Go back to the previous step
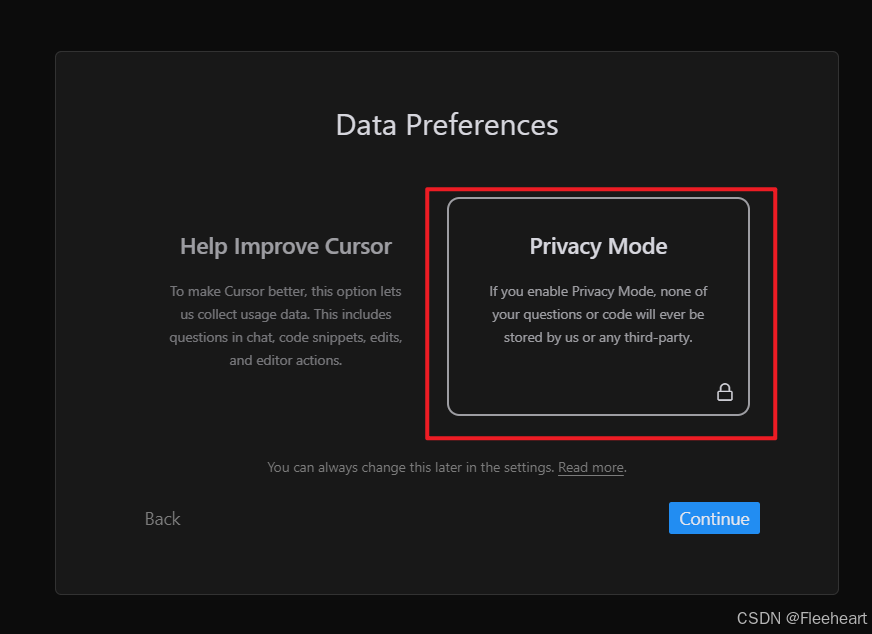 [x=162, y=519]
